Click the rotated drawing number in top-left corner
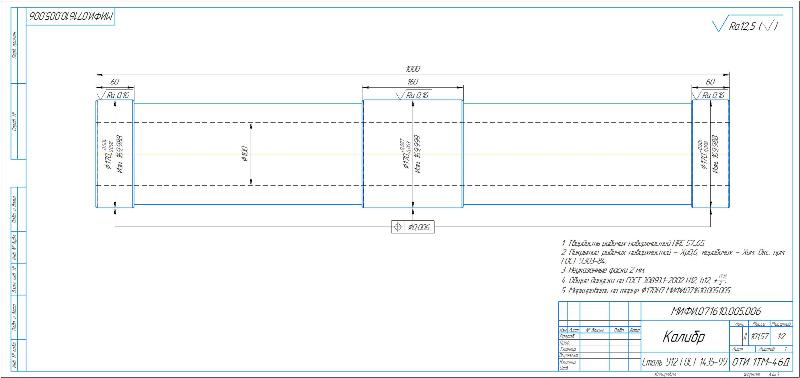 (71, 16)
